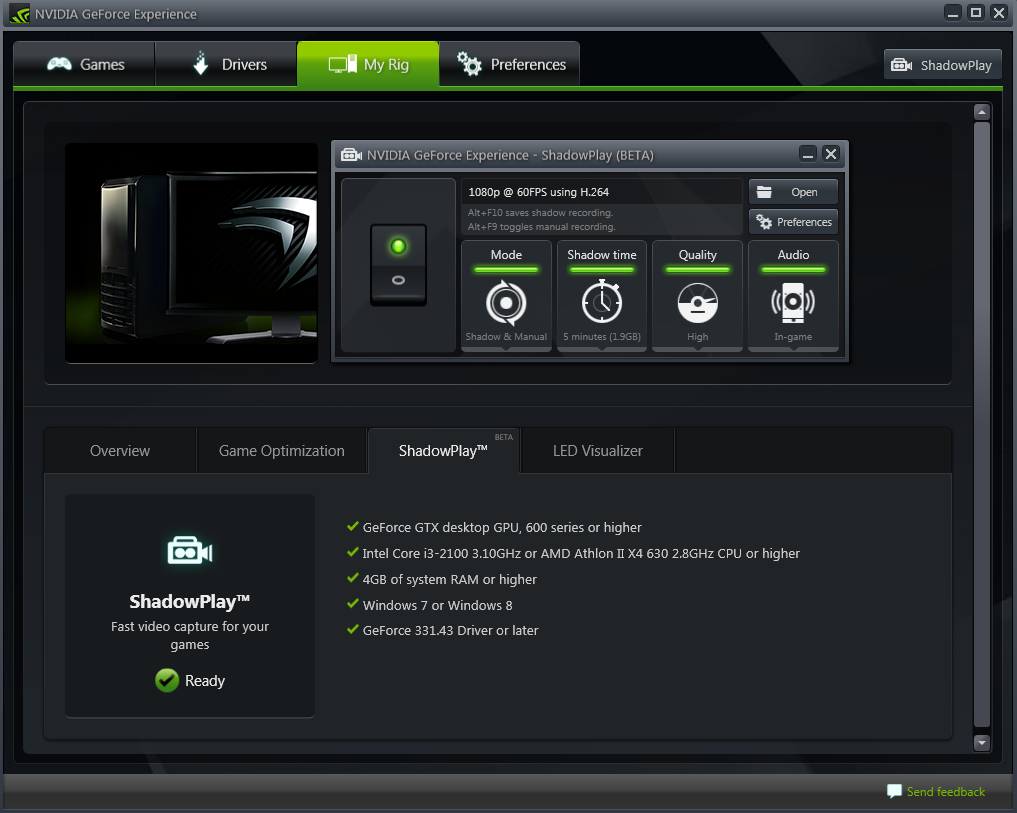Click the ShadowPlay button at top right
The width and height of the screenshot is (1017, 813).
[942, 65]
